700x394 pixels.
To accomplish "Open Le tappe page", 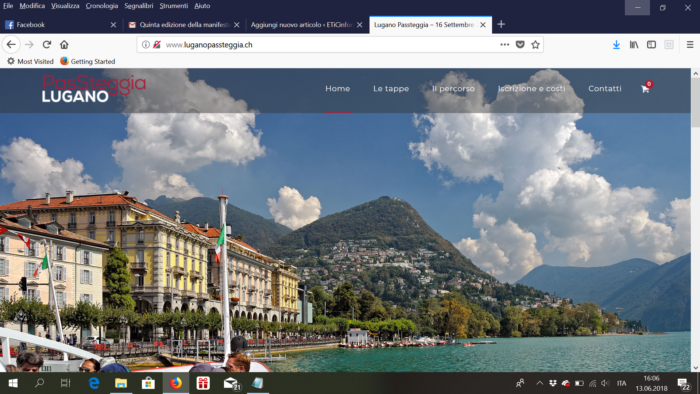I will [391, 88].
